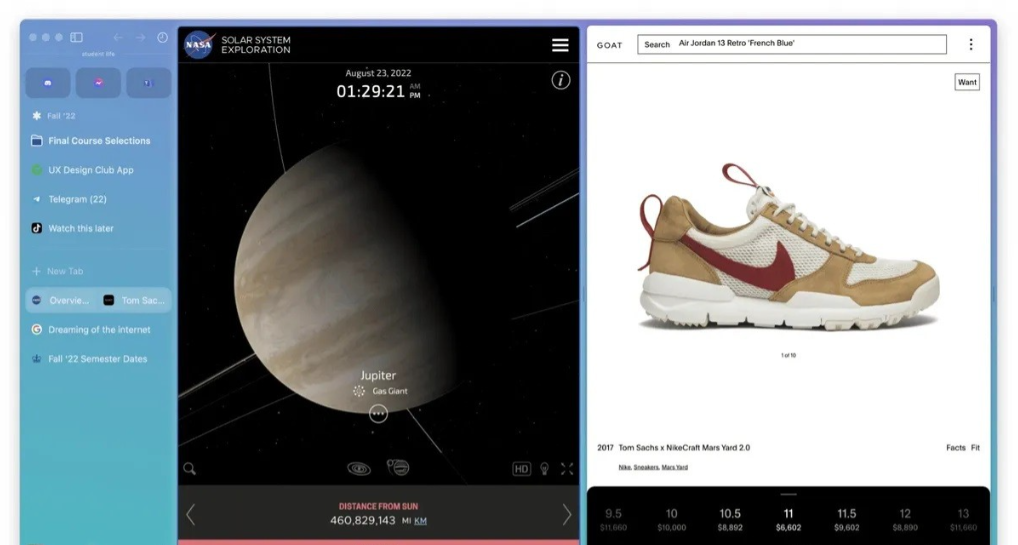The width and height of the screenshot is (1018, 545).
Task: Click the August 23, 2022 date
Action: pyautogui.click(x=378, y=73)
